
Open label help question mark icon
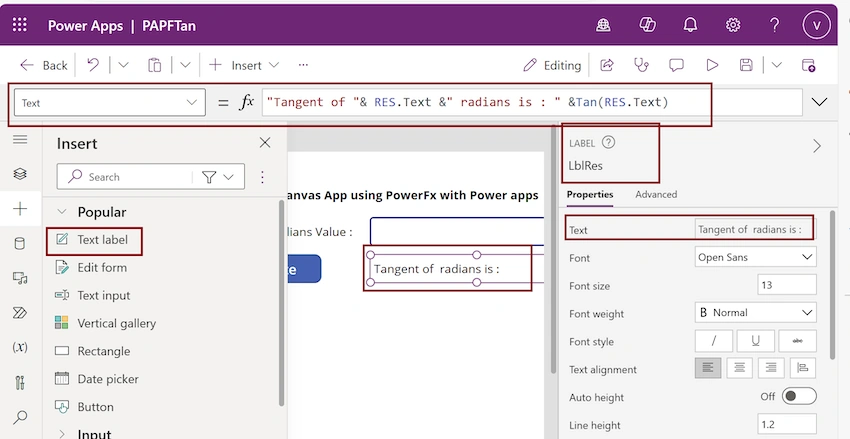pyautogui.click(x=609, y=143)
